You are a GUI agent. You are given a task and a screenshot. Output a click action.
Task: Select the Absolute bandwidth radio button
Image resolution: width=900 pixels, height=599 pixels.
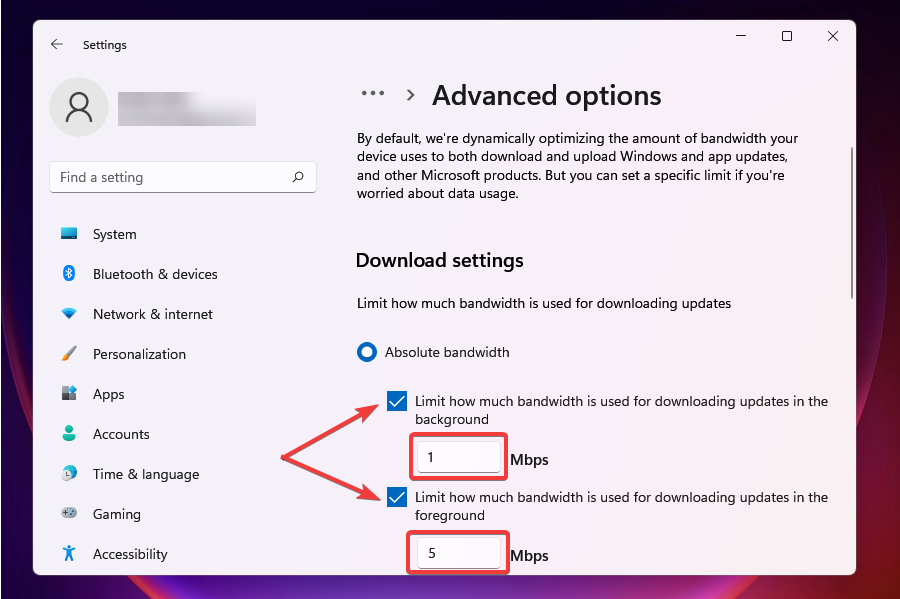(x=366, y=352)
